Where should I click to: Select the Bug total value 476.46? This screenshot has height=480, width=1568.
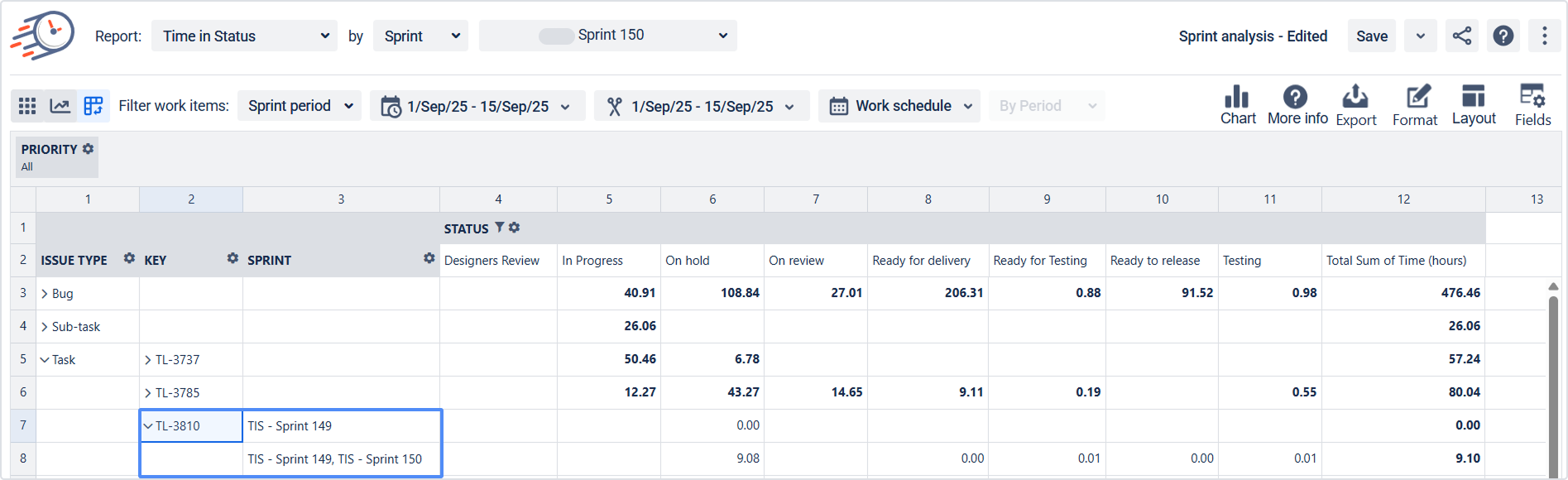pyautogui.click(x=1460, y=293)
